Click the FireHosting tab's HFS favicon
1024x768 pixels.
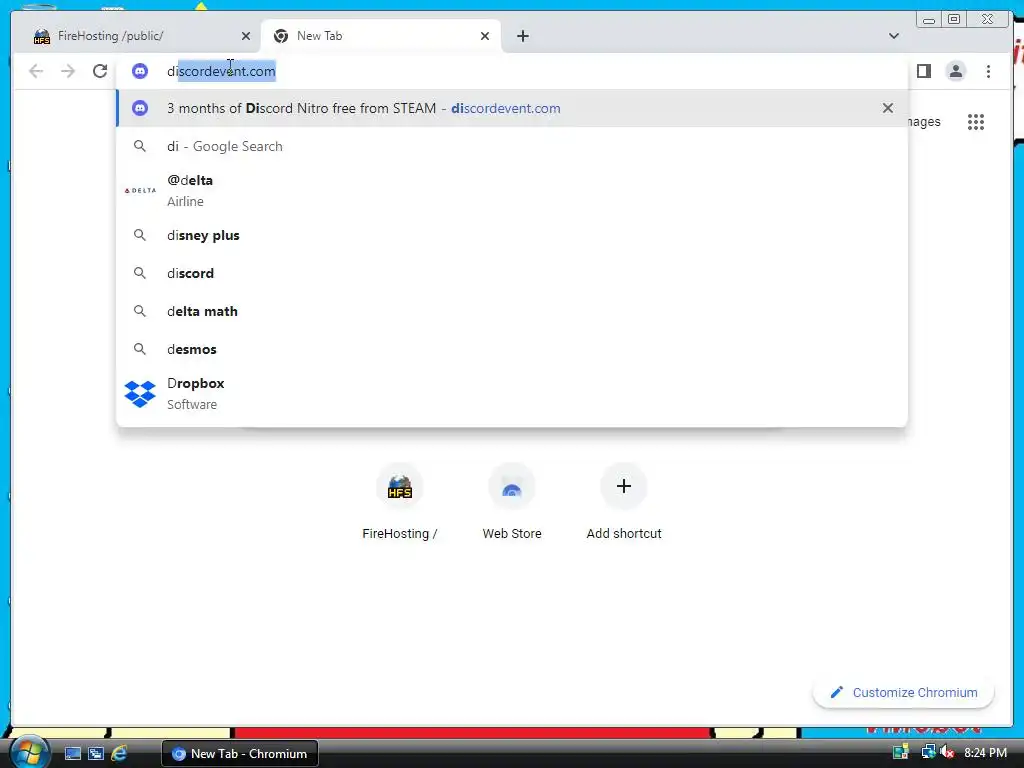pyautogui.click(x=42, y=37)
